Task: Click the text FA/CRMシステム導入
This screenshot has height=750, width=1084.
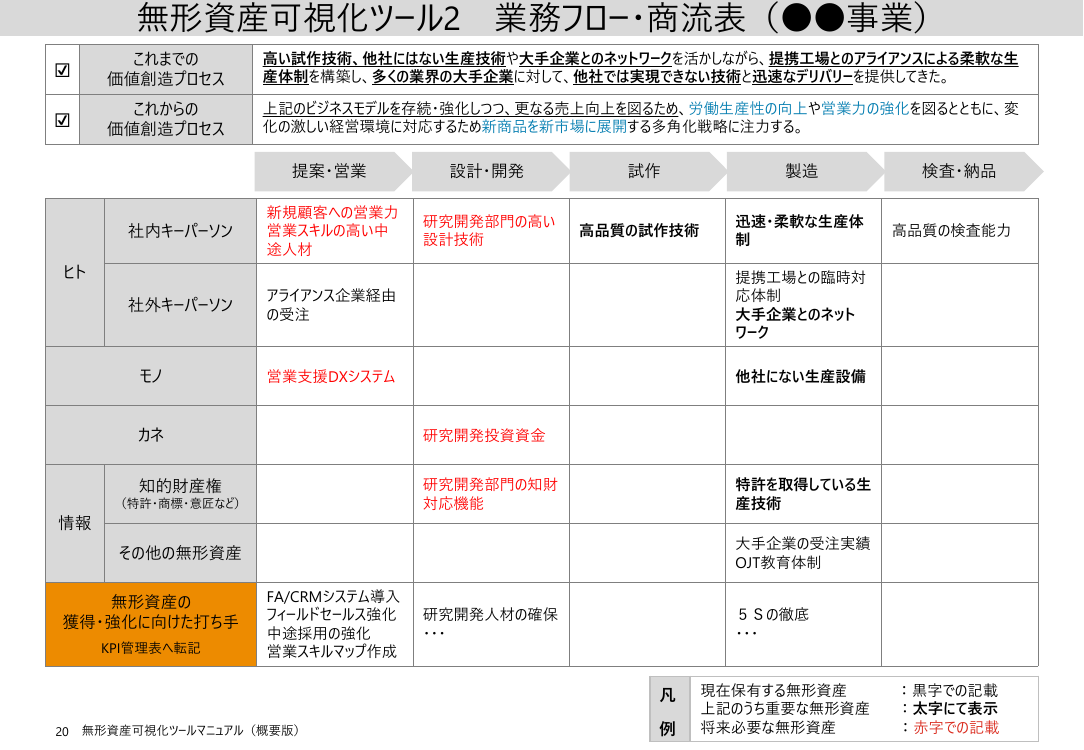Action: pos(333,596)
